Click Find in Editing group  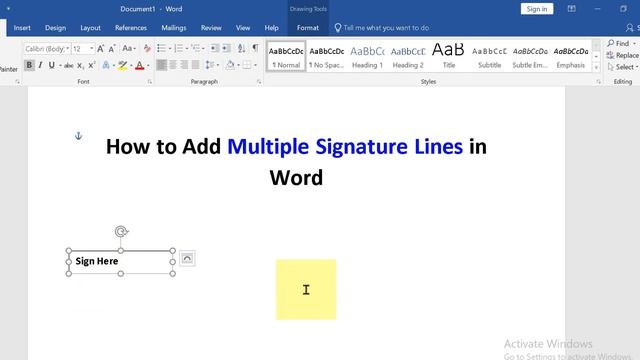coord(618,43)
